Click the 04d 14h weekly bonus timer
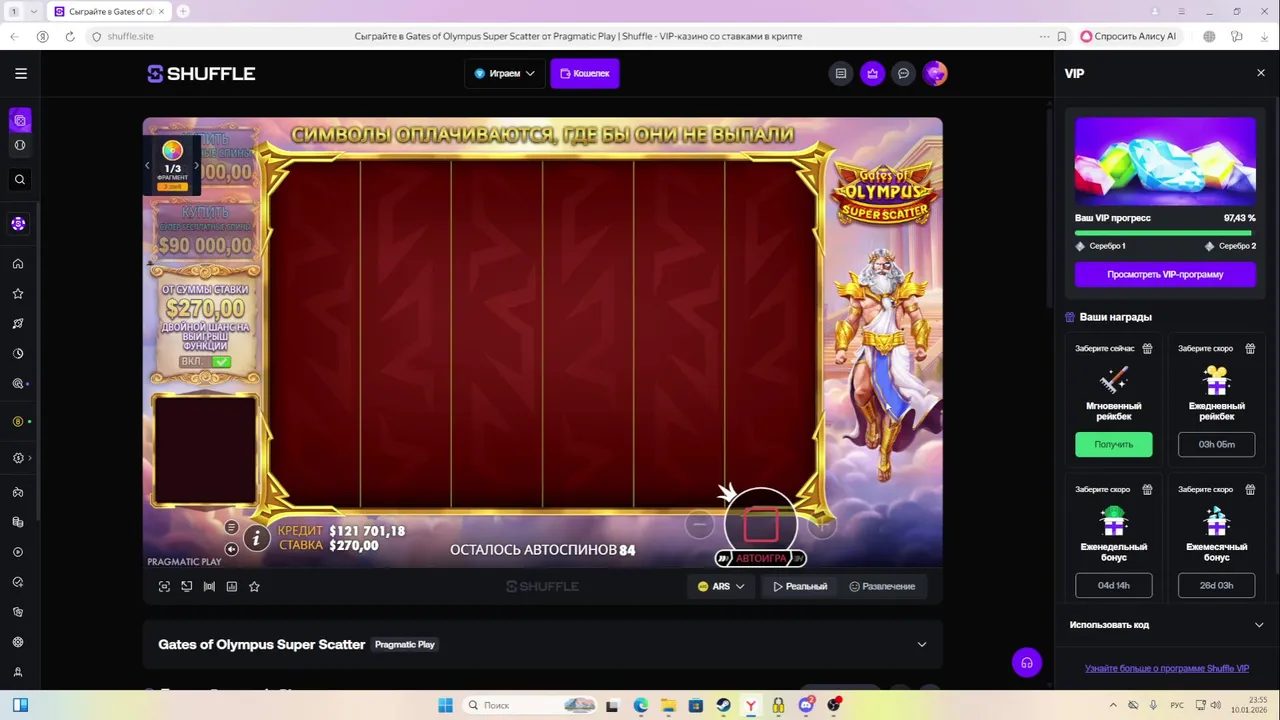The width and height of the screenshot is (1280, 720). pos(1114,586)
